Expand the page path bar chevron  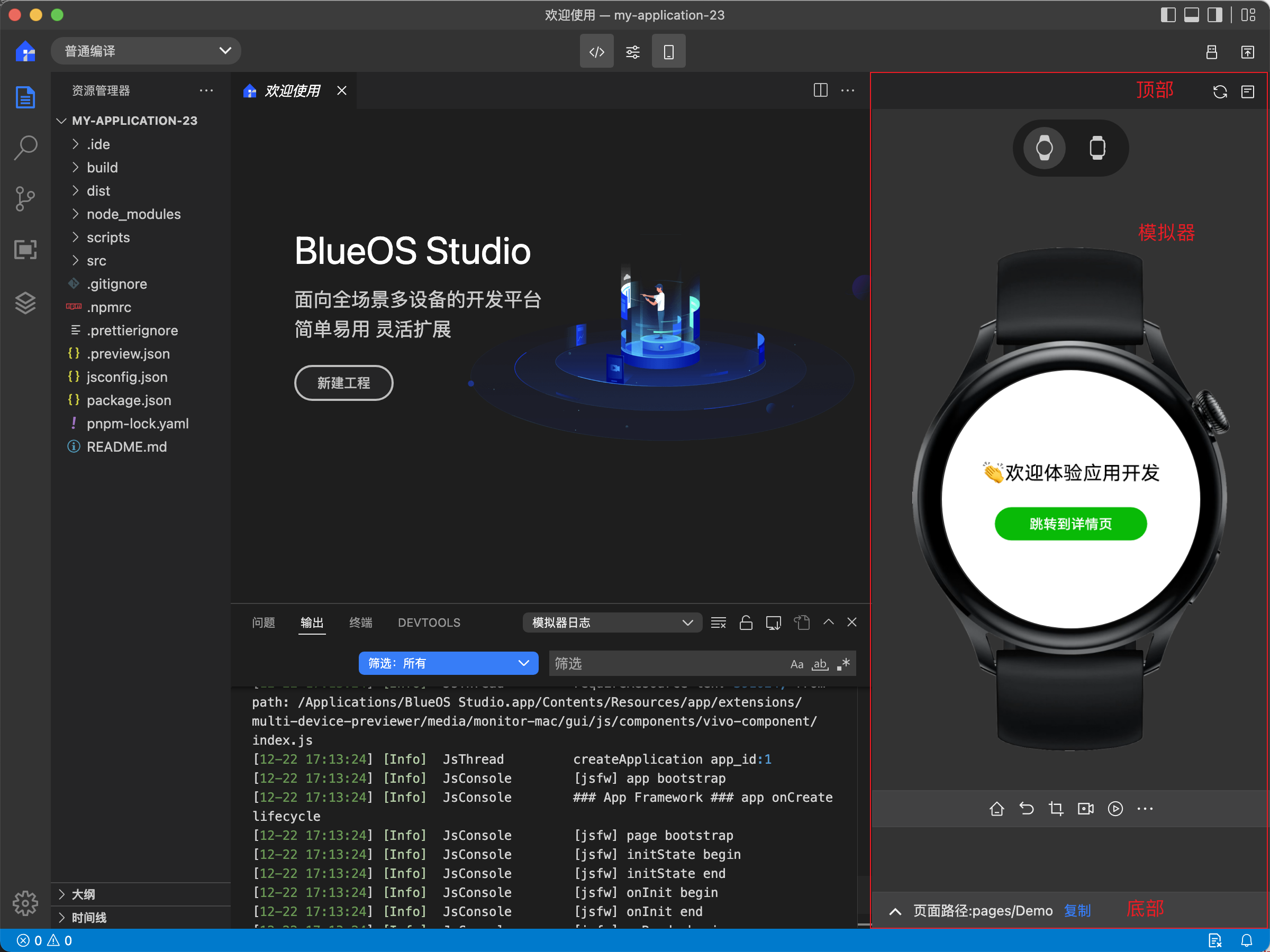point(895,911)
